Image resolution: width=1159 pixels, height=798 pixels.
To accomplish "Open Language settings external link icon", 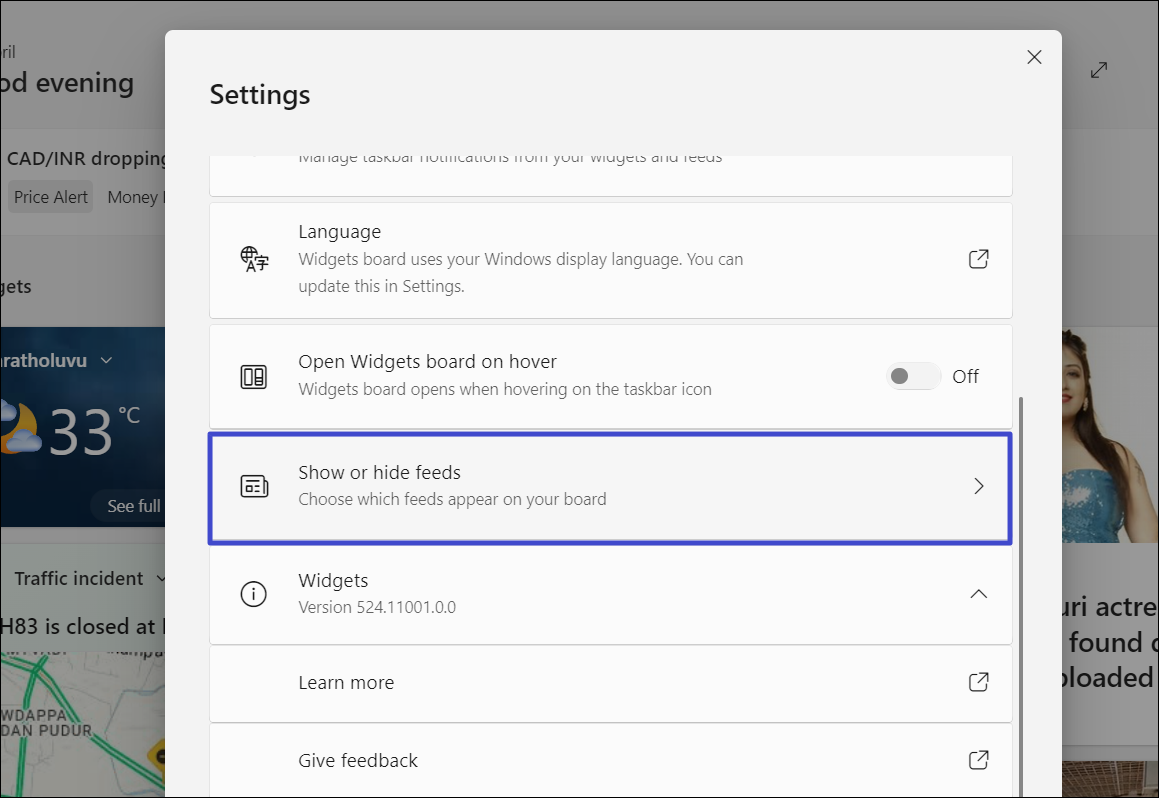I will [x=978, y=259].
